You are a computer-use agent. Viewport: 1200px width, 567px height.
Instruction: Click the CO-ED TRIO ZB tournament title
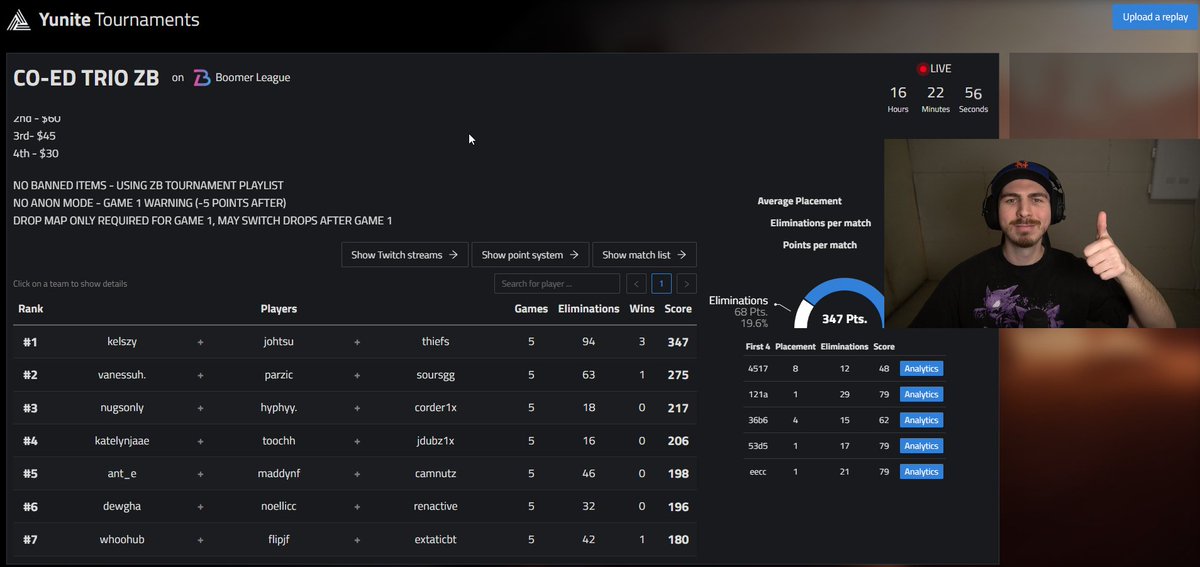(x=86, y=78)
